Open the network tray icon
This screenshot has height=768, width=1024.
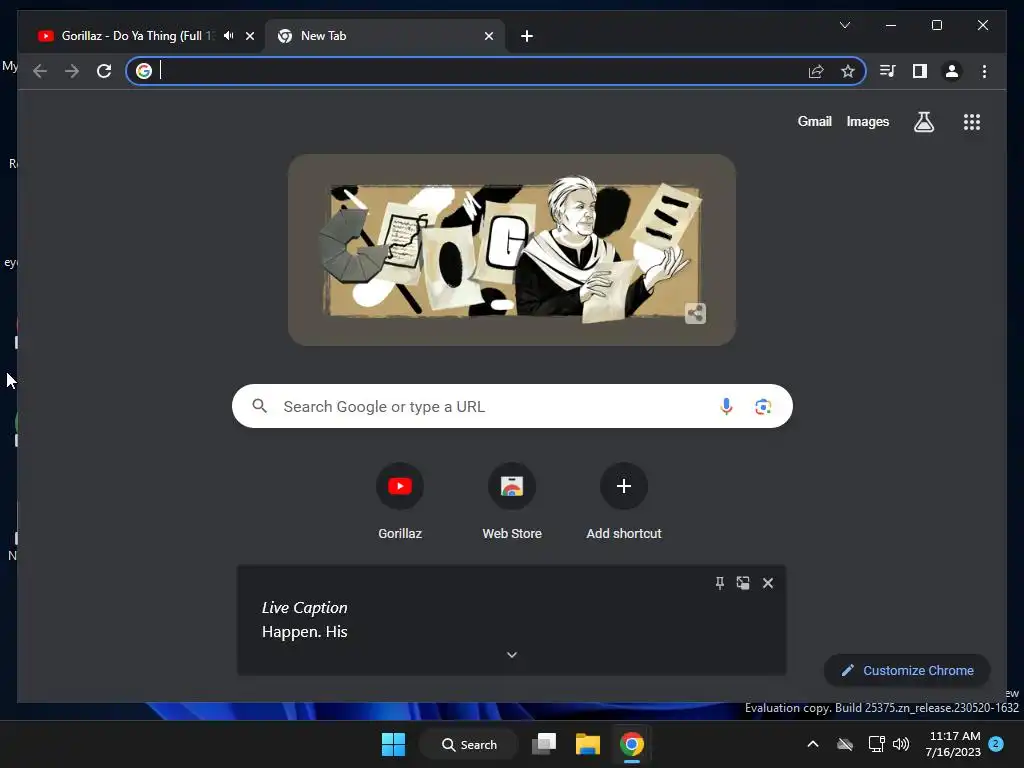[x=876, y=744]
